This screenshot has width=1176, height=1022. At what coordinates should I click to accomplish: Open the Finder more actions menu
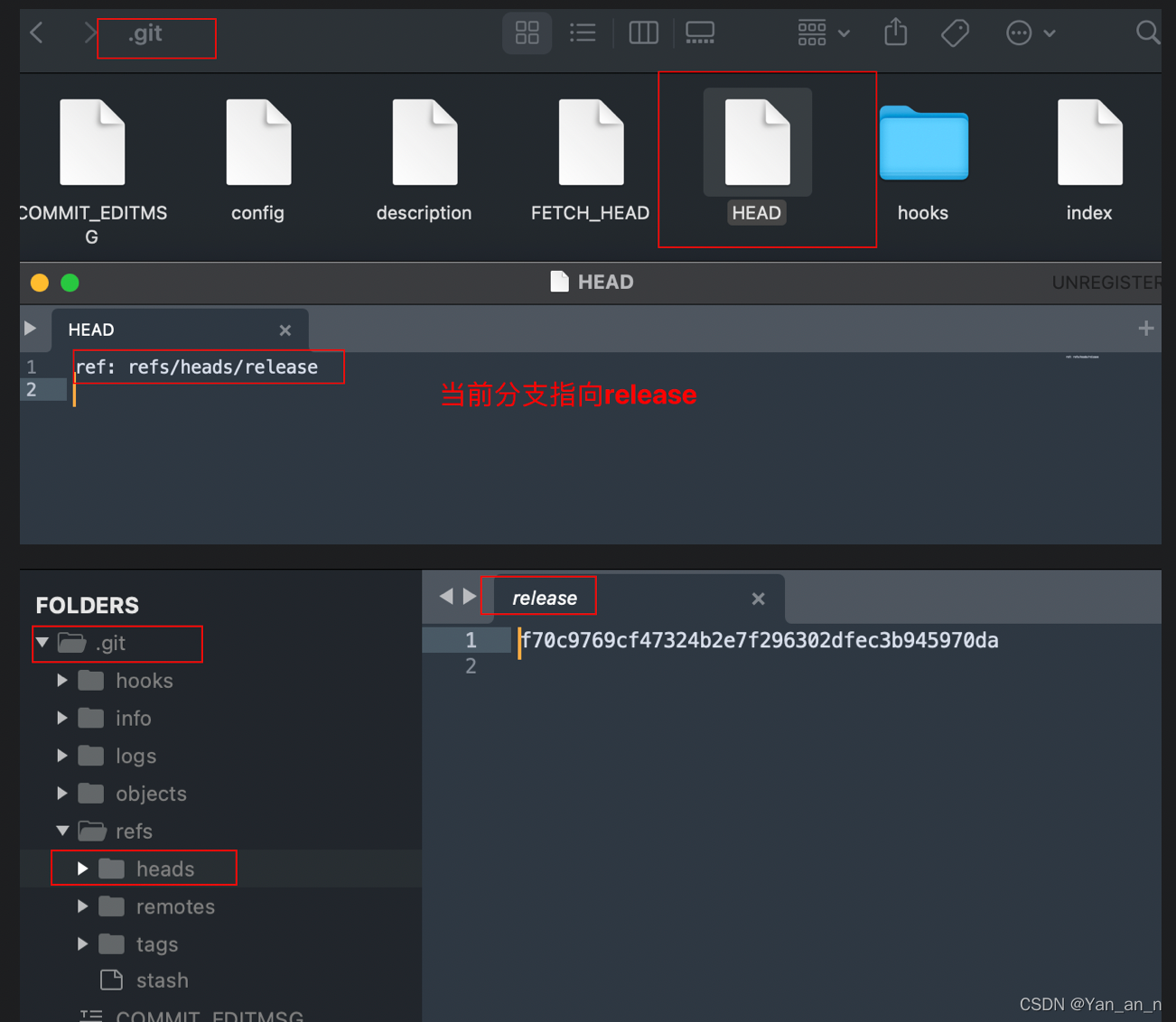1031,33
